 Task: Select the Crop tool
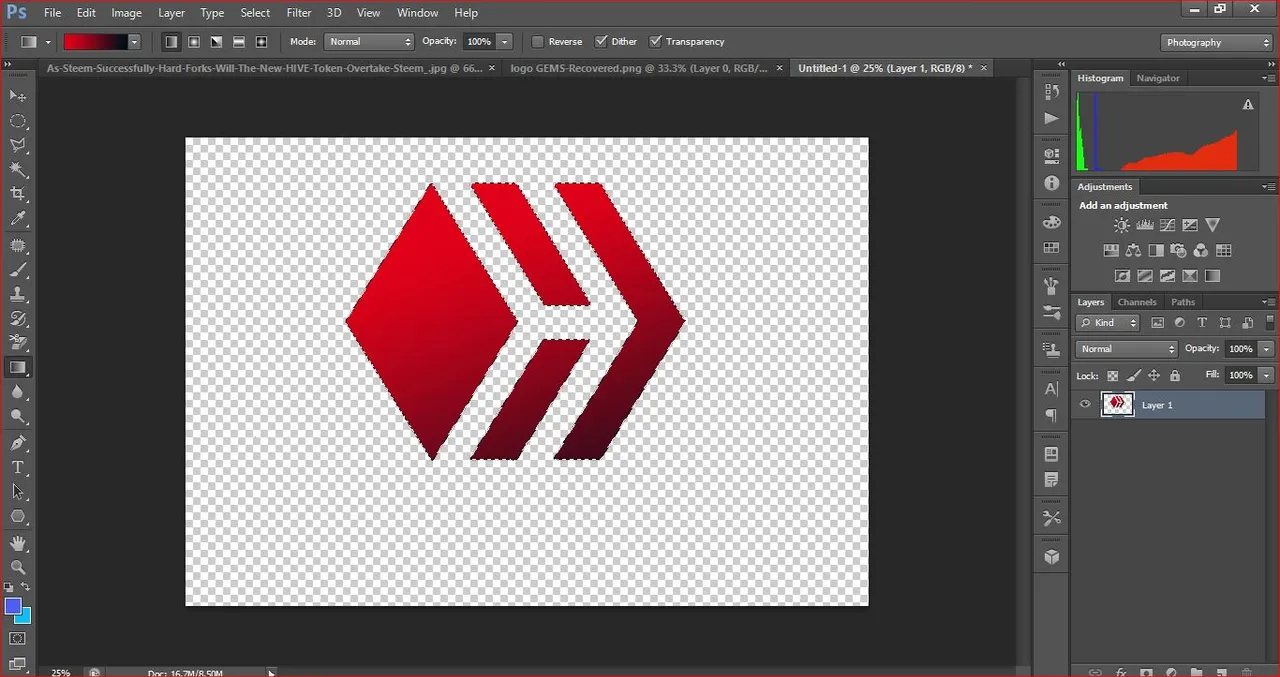click(18, 194)
